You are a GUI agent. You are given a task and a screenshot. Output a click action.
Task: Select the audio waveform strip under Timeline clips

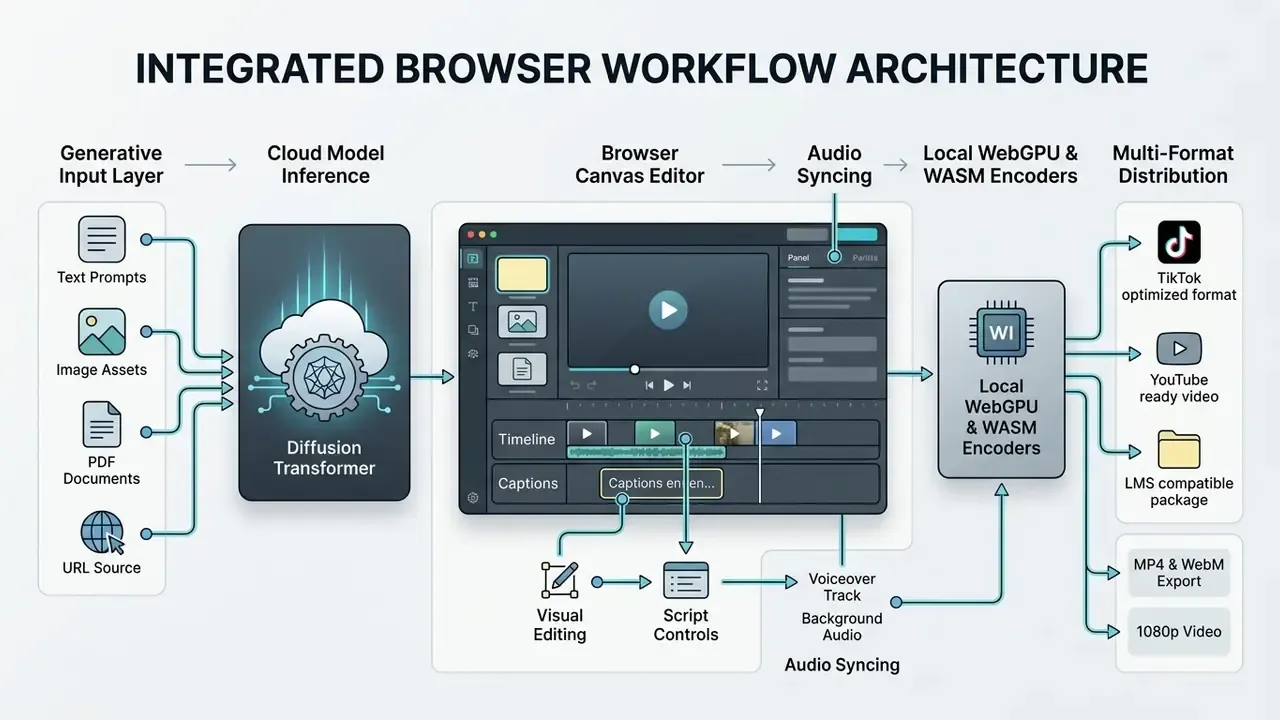point(647,452)
